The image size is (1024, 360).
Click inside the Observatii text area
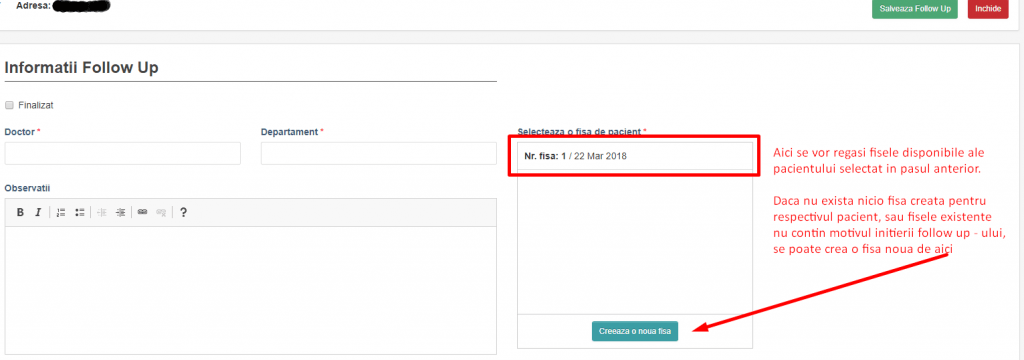(251, 290)
